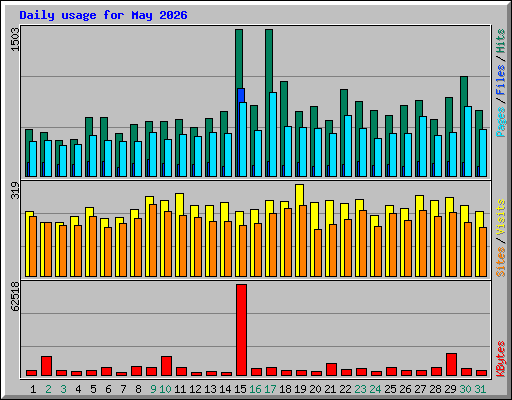Screen dimensions: 512x400
Task: Click the Sites legend label
Action: 501,262
